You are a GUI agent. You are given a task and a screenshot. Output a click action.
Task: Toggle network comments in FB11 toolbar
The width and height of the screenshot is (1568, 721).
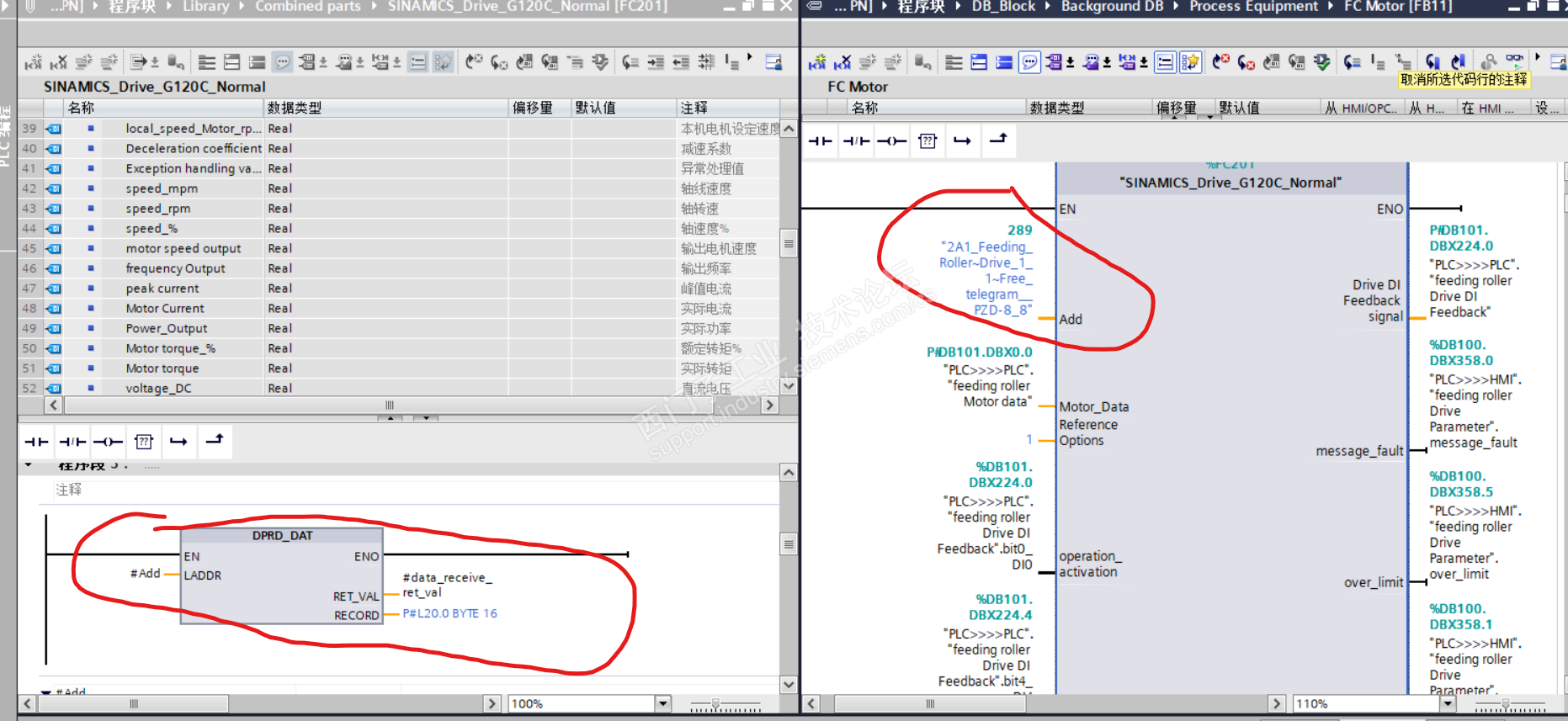point(1165,62)
